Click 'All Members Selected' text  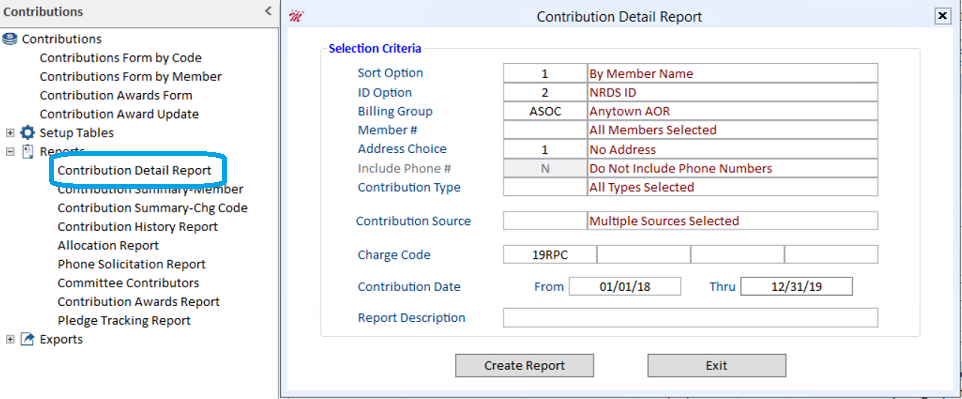tap(653, 130)
